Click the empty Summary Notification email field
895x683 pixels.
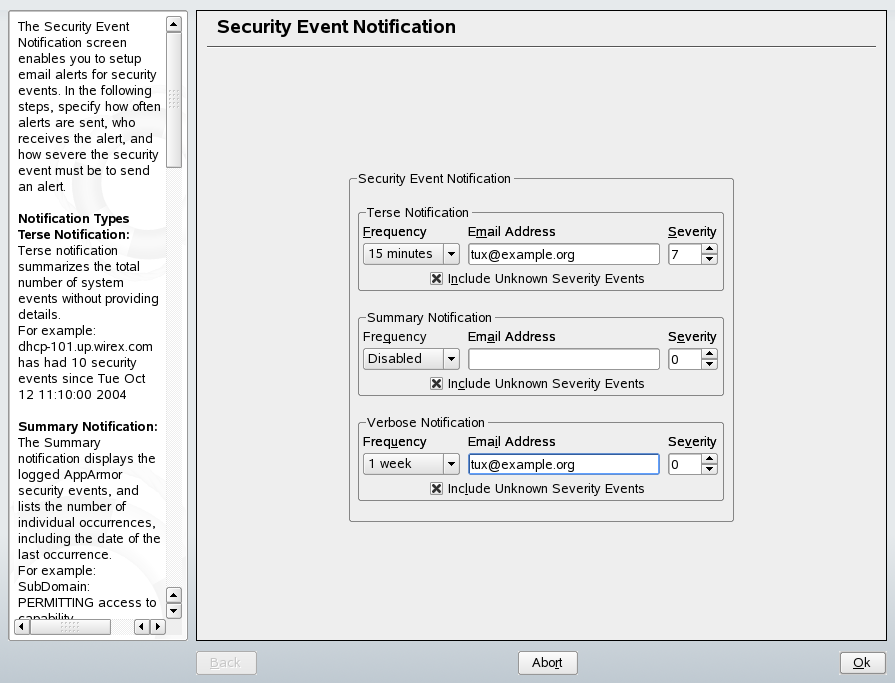tap(562, 358)
